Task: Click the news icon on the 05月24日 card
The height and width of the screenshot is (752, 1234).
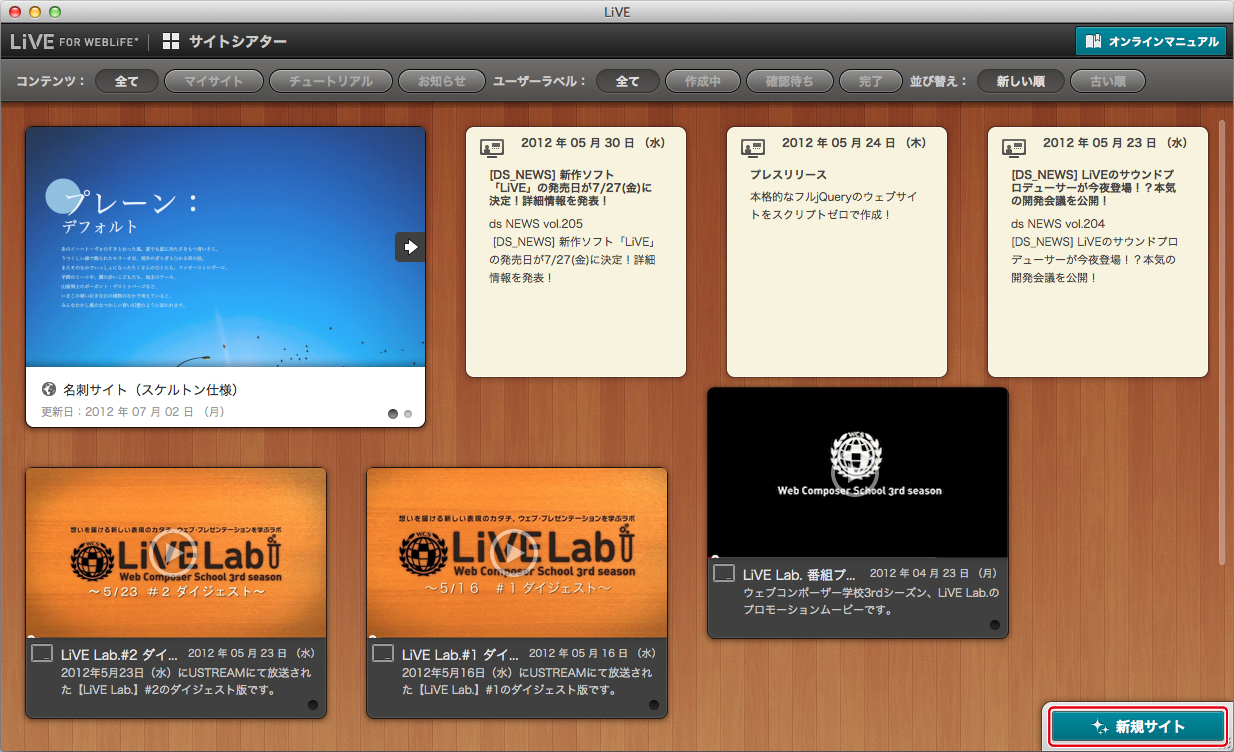Action: pyautogui.click(x=752, y=147)
